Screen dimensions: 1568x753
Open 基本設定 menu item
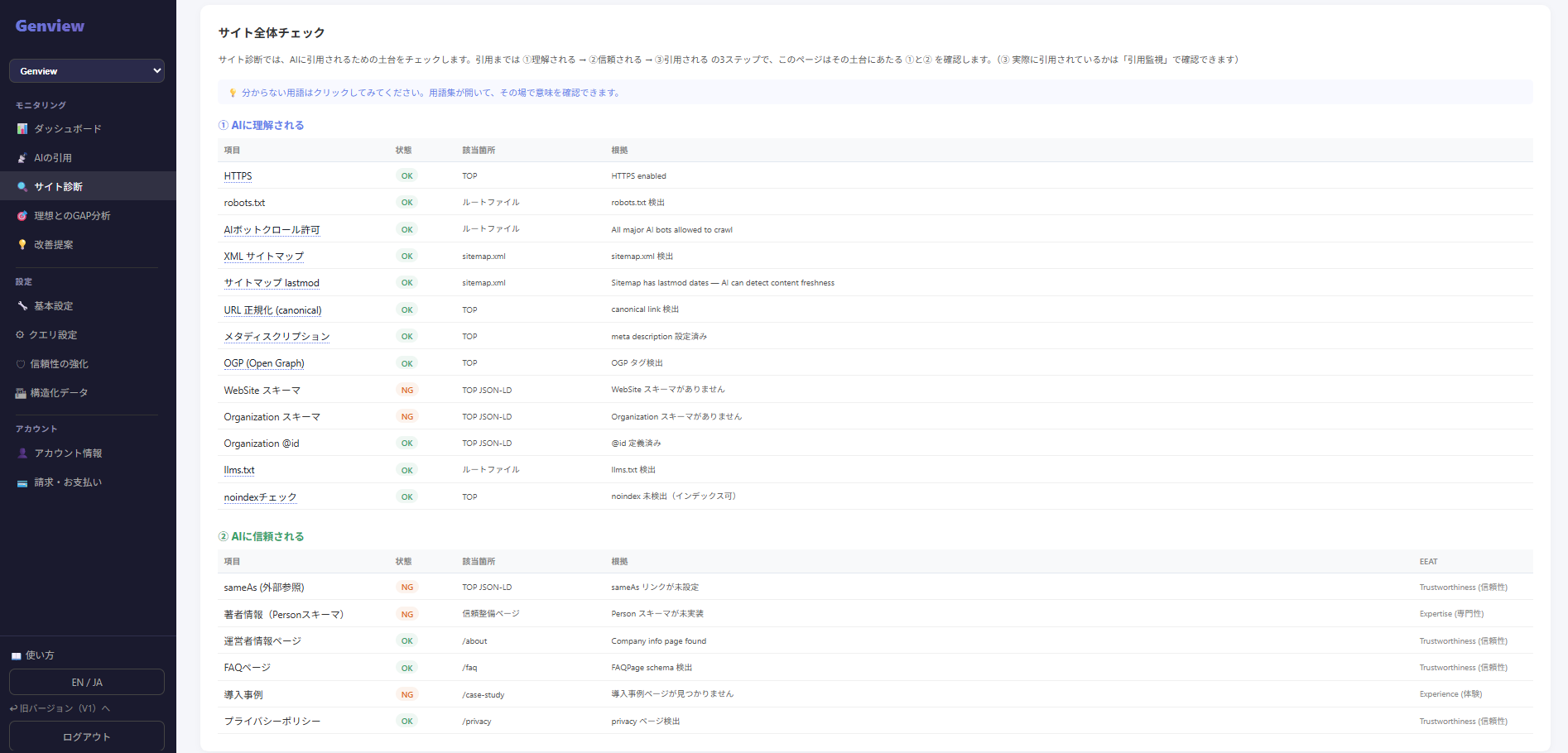click(88, 306)
